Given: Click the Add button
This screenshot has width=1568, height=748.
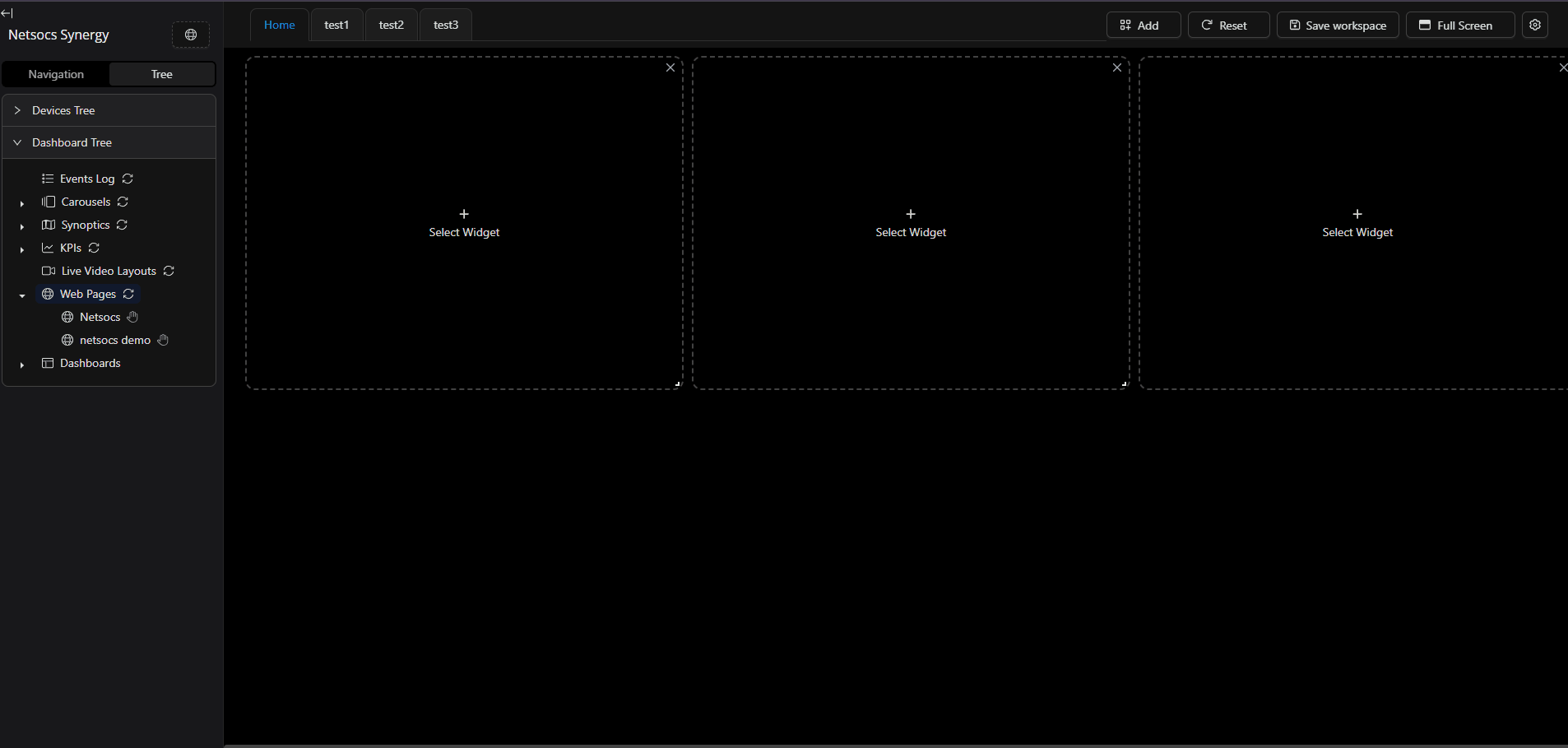Looking at the screenshot, I should click(1143, 26).
